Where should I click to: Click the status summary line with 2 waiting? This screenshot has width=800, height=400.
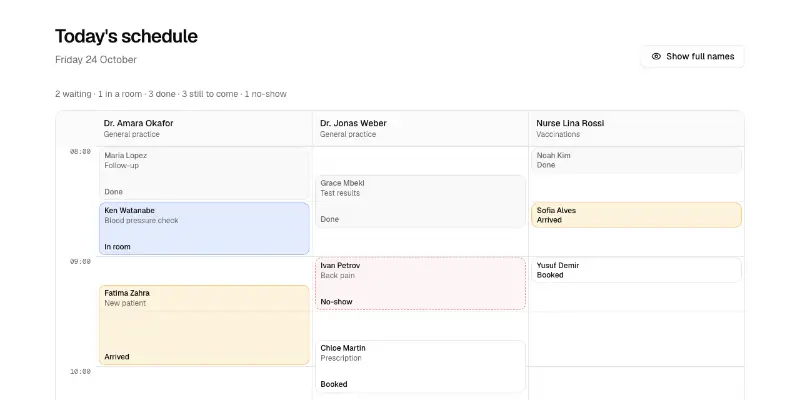[x=171, y=94]
